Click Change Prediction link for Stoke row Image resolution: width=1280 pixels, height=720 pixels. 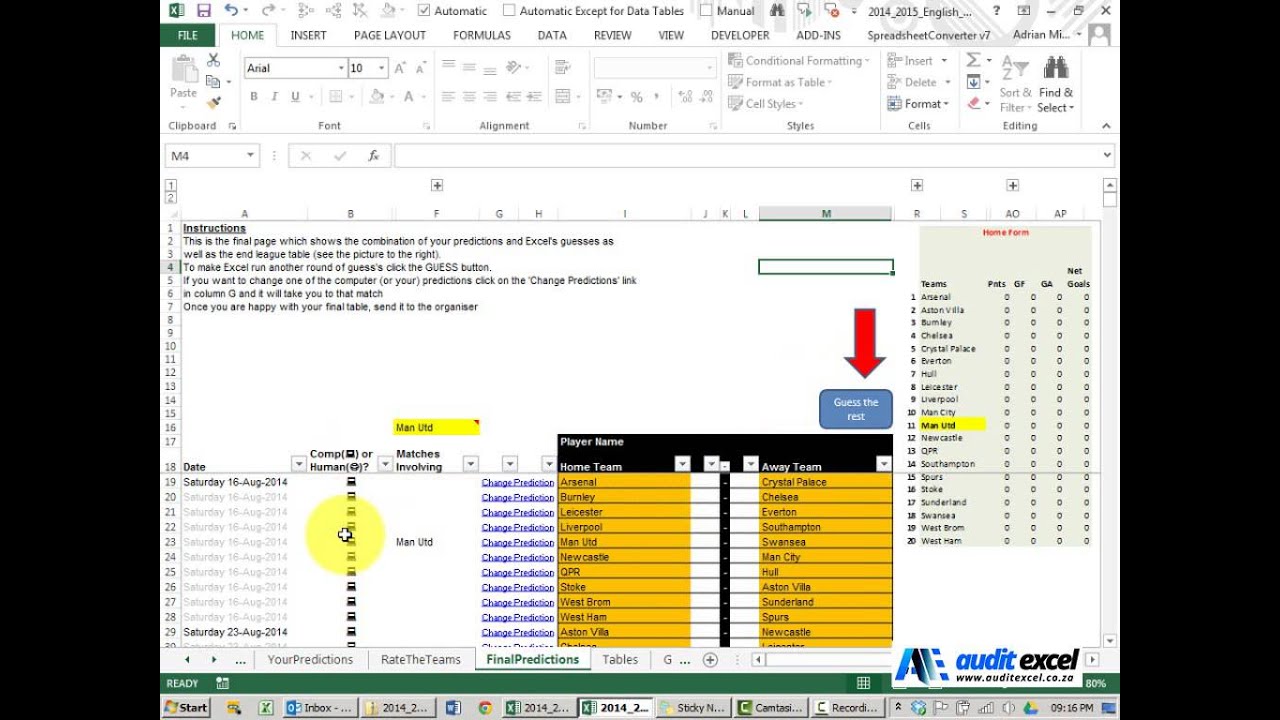click(x=518, y=587)
